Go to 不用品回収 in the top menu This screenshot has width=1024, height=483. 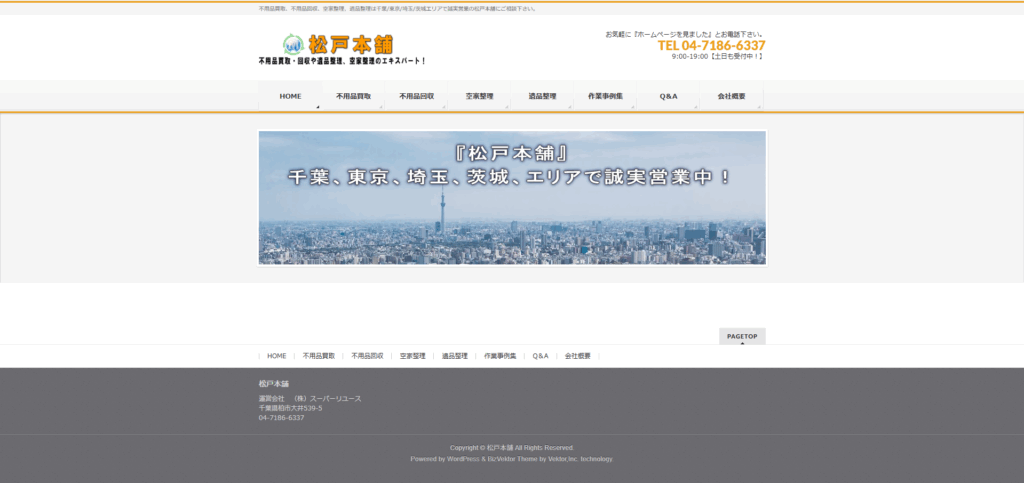click(416, 97)
